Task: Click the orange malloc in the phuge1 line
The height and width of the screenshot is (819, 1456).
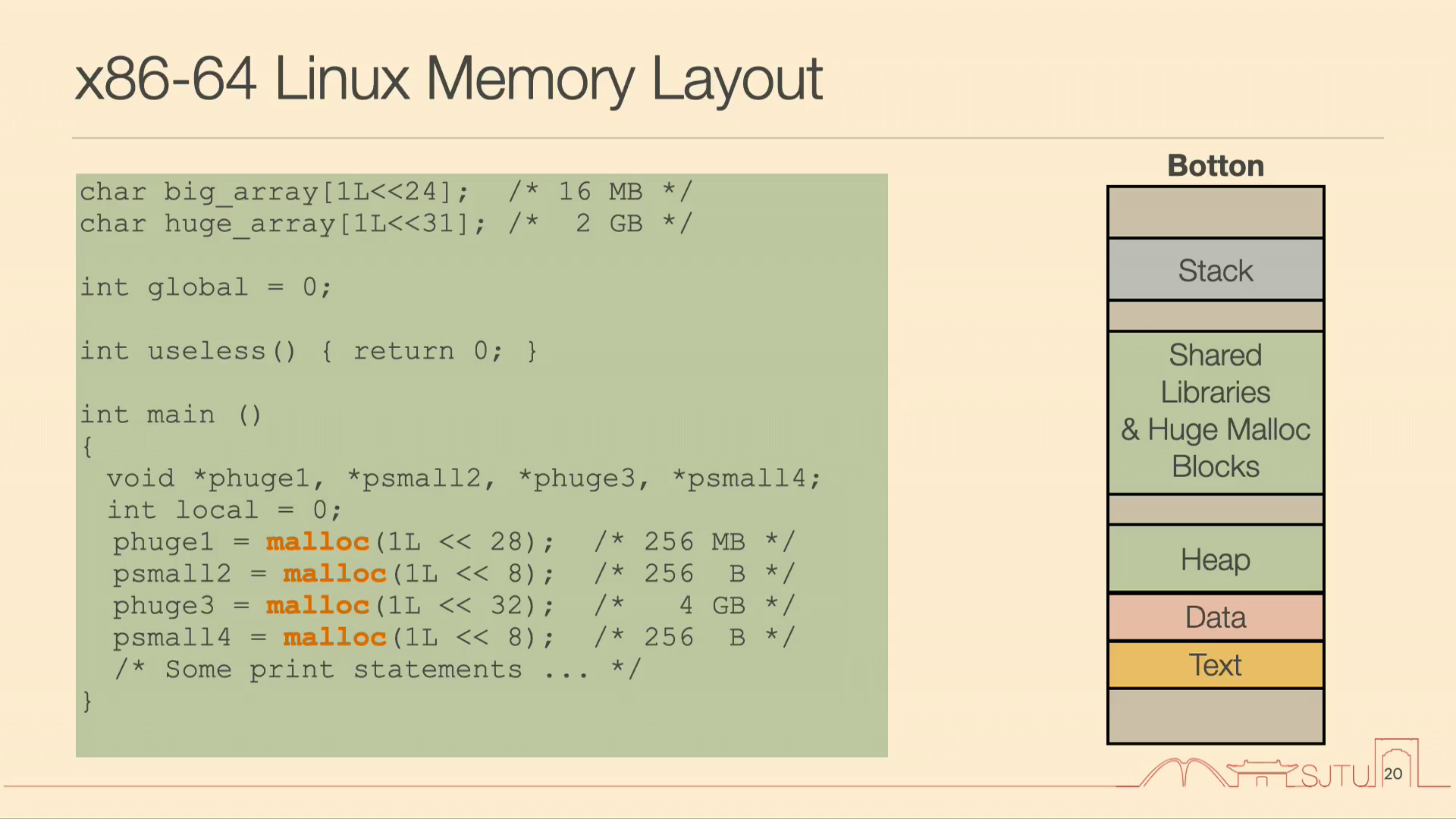Action: coord(318,542)
